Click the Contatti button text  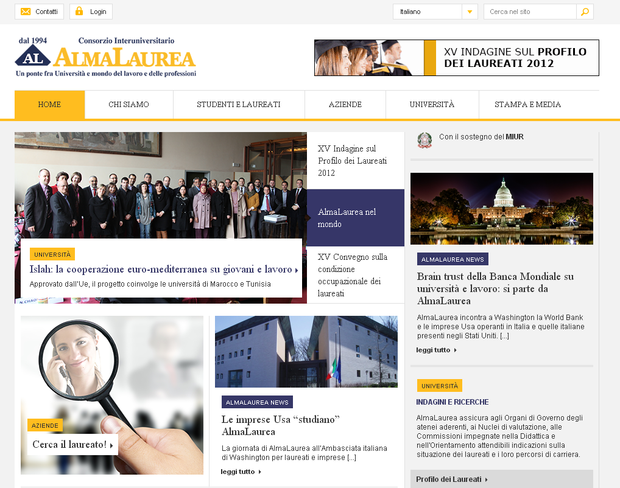(47, 11)
